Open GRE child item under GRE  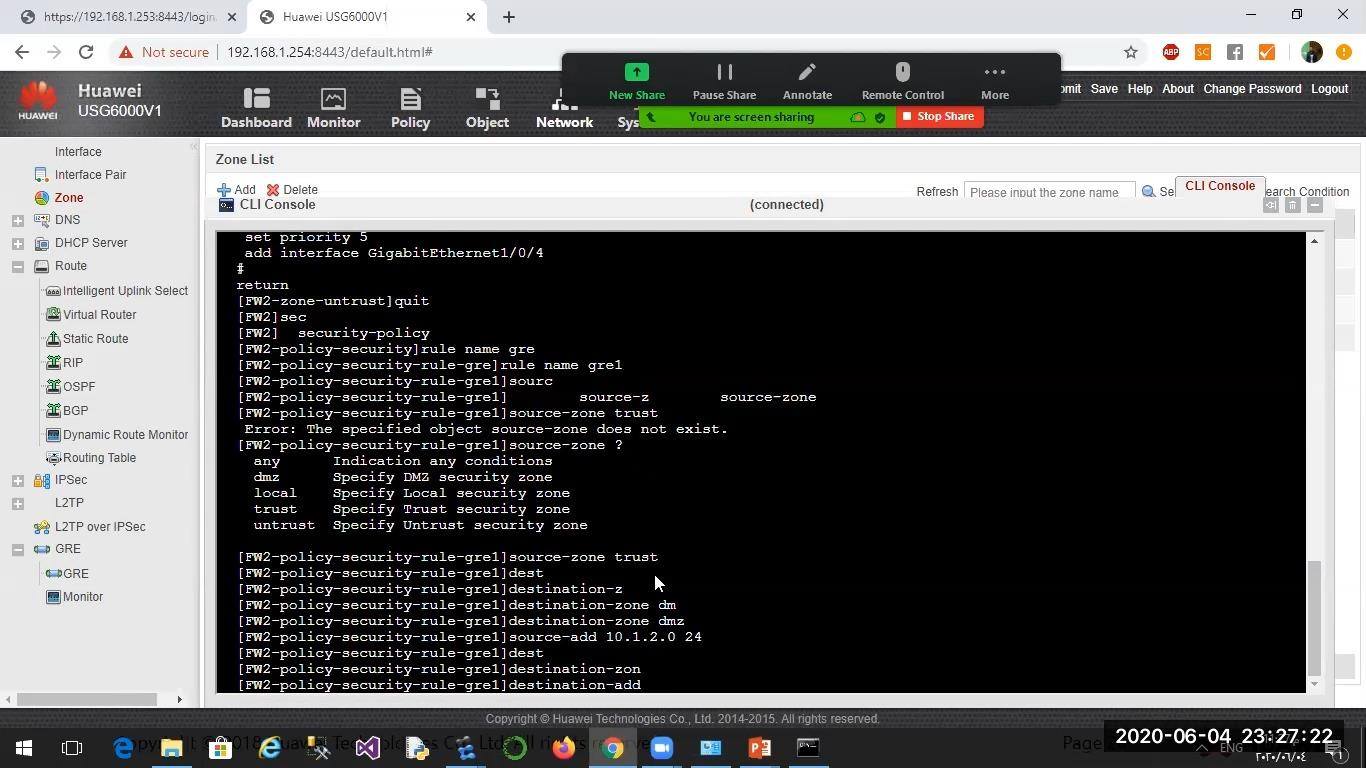76,574
